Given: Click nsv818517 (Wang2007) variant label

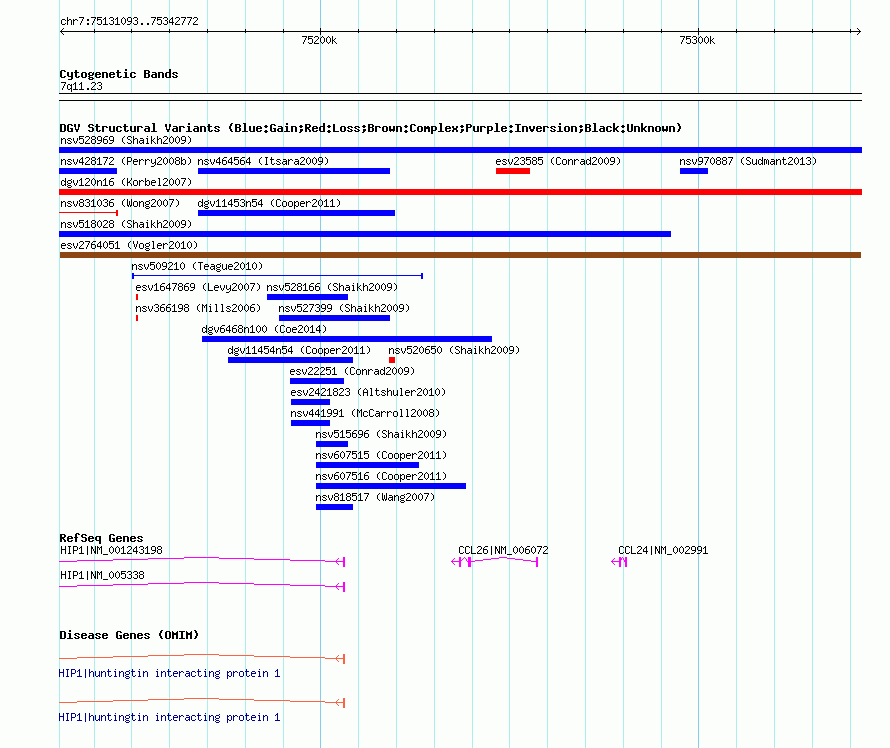Looking at the screenshot, I should pos(375,497).
